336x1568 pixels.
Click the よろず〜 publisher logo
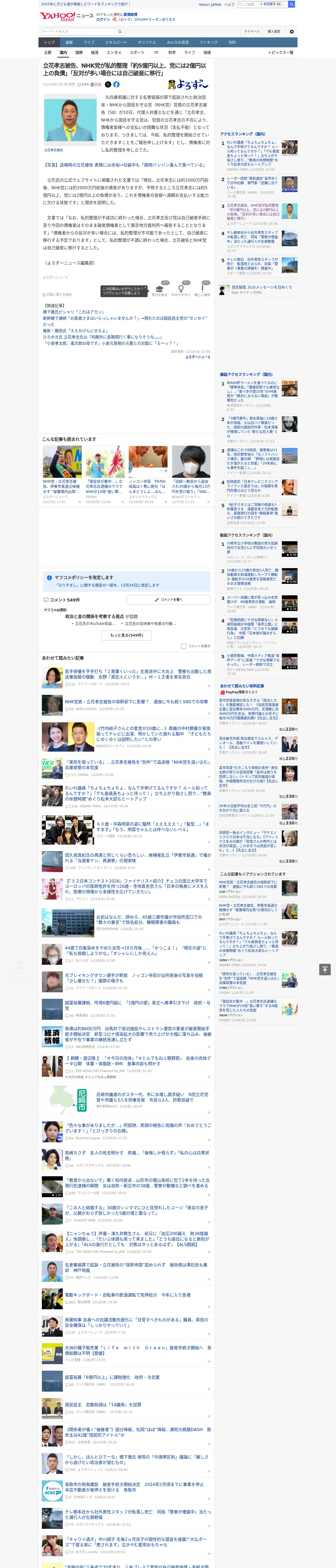188,85
